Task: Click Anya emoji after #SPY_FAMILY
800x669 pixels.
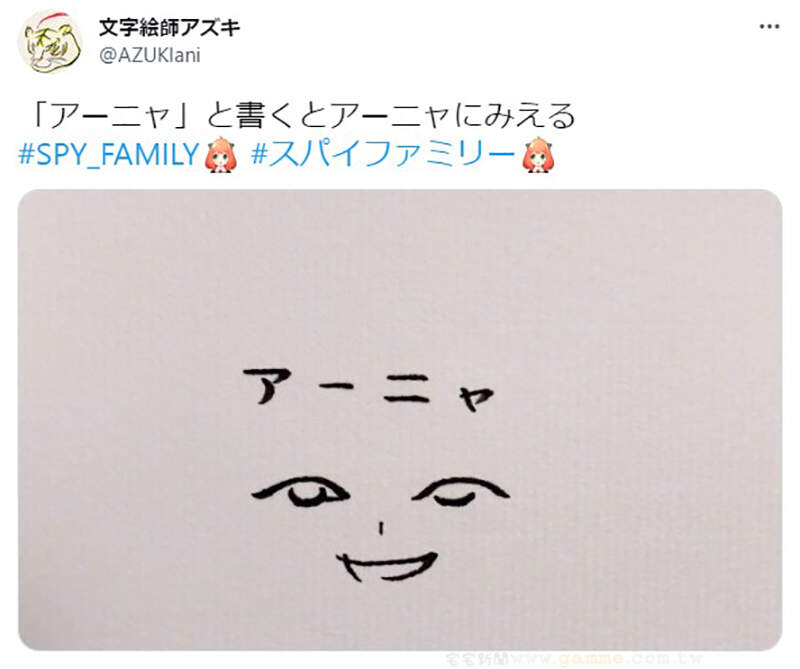Action: tap(220, 154)
